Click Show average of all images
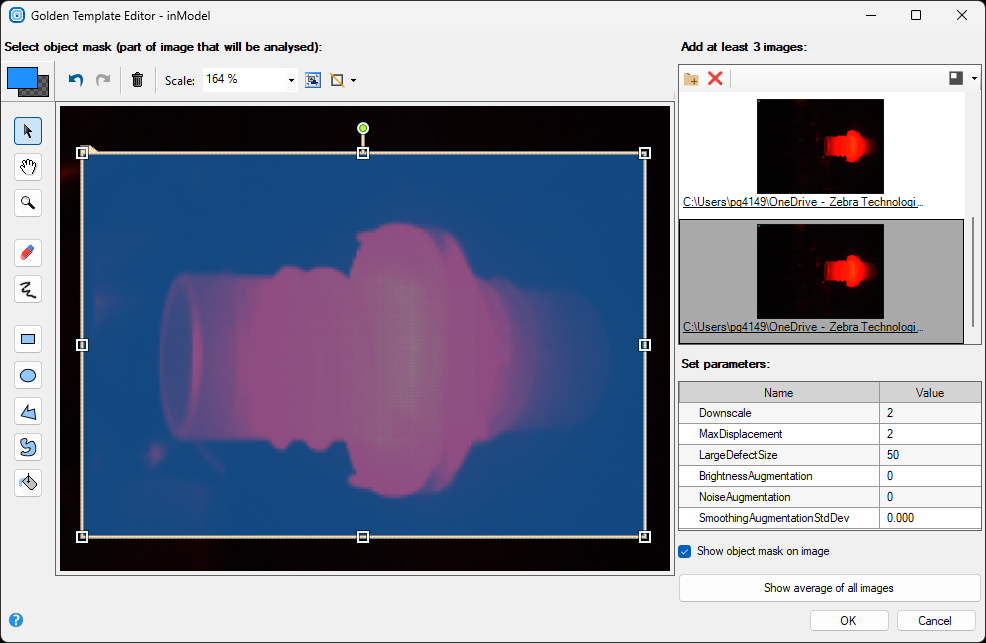The width and height of the screenshot is (986, 643). coord(829,588)
